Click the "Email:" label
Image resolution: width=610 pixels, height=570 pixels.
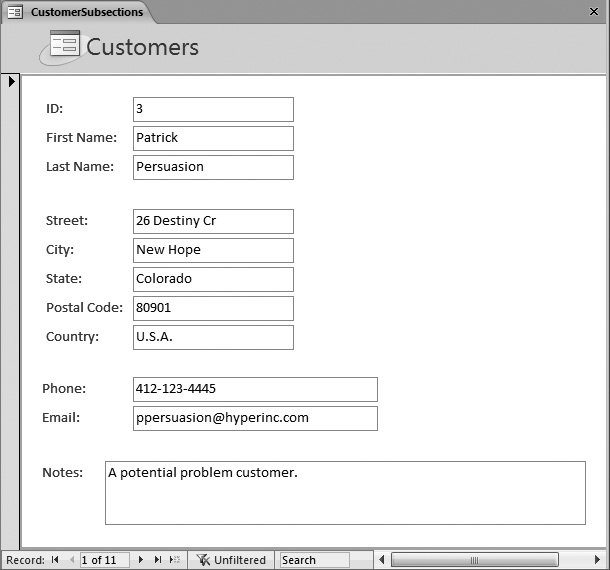click(x=61, y=417)
